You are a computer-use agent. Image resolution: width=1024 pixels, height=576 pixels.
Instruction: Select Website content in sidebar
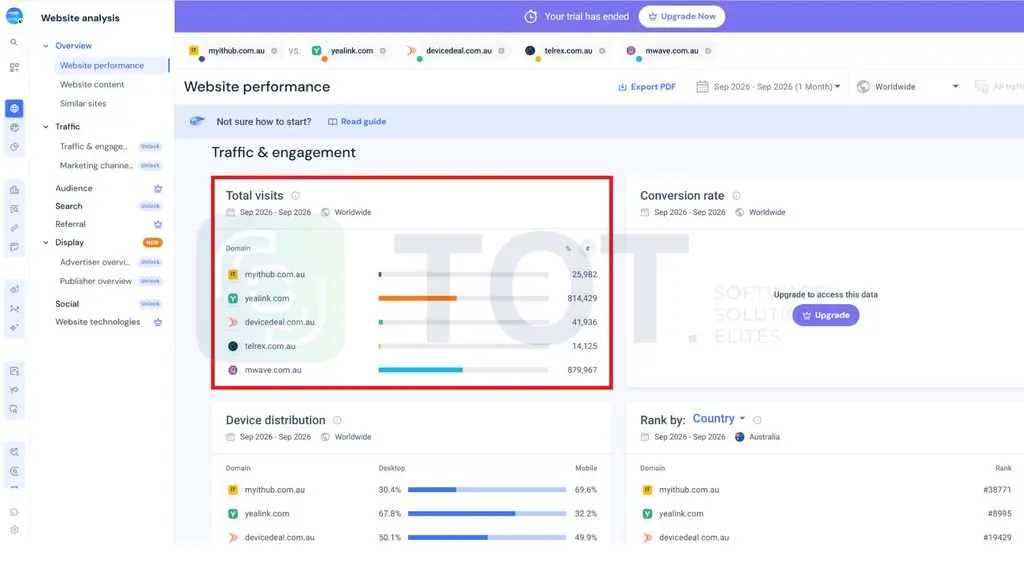pos(92,85)
